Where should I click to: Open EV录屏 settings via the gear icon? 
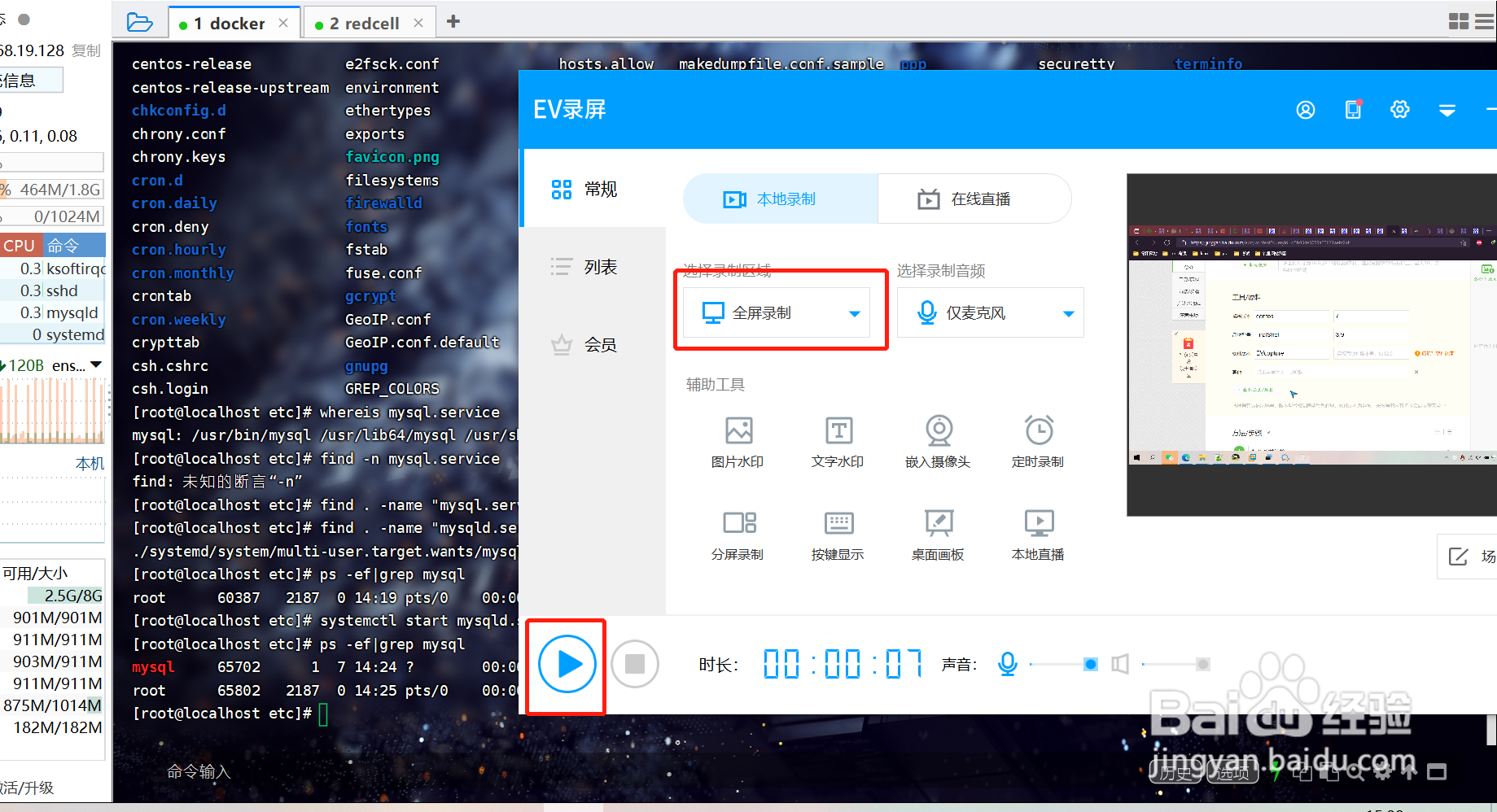click(1399, 108)
